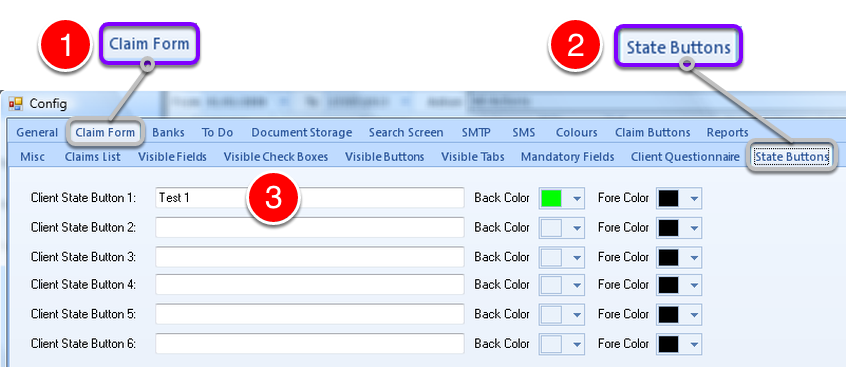Click Back Color swatch for Button 5
846x370 pixels.
551,314
